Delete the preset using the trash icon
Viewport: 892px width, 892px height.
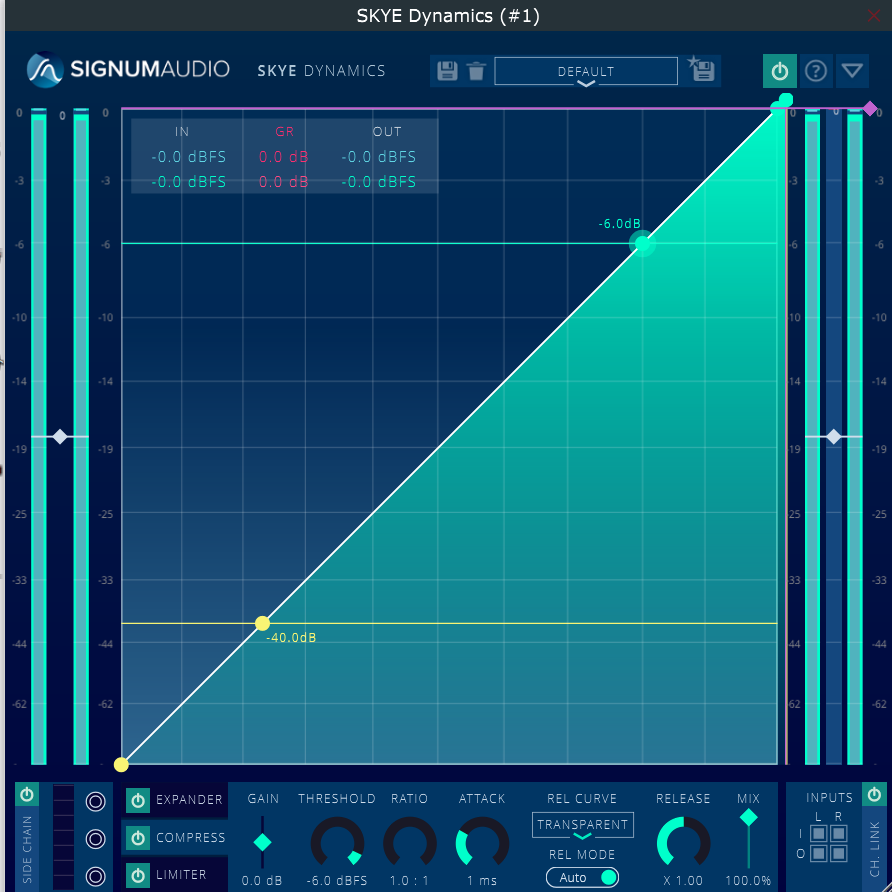(476, 71)
